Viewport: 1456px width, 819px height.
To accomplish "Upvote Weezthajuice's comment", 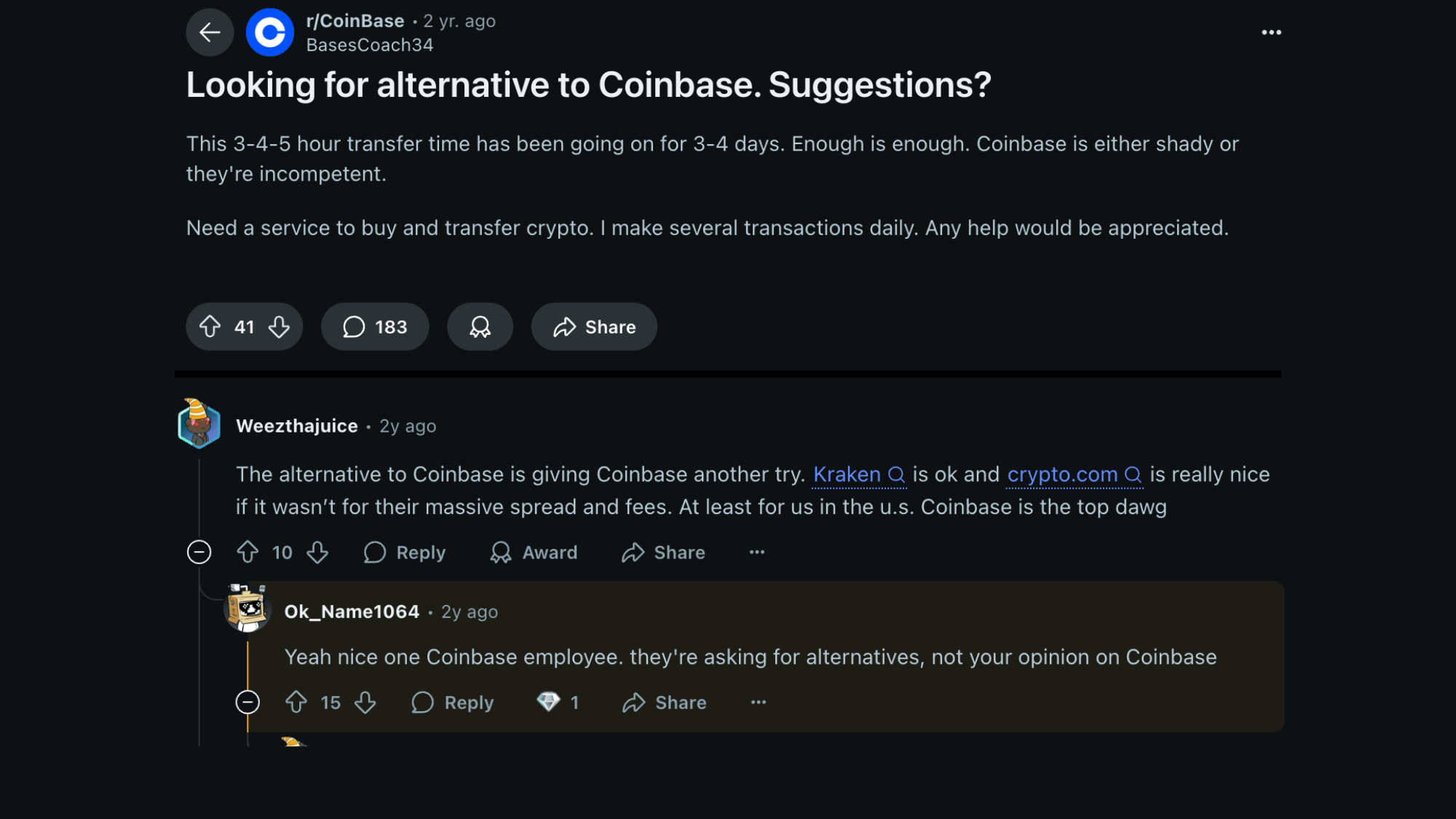I will tap(248, 553).
